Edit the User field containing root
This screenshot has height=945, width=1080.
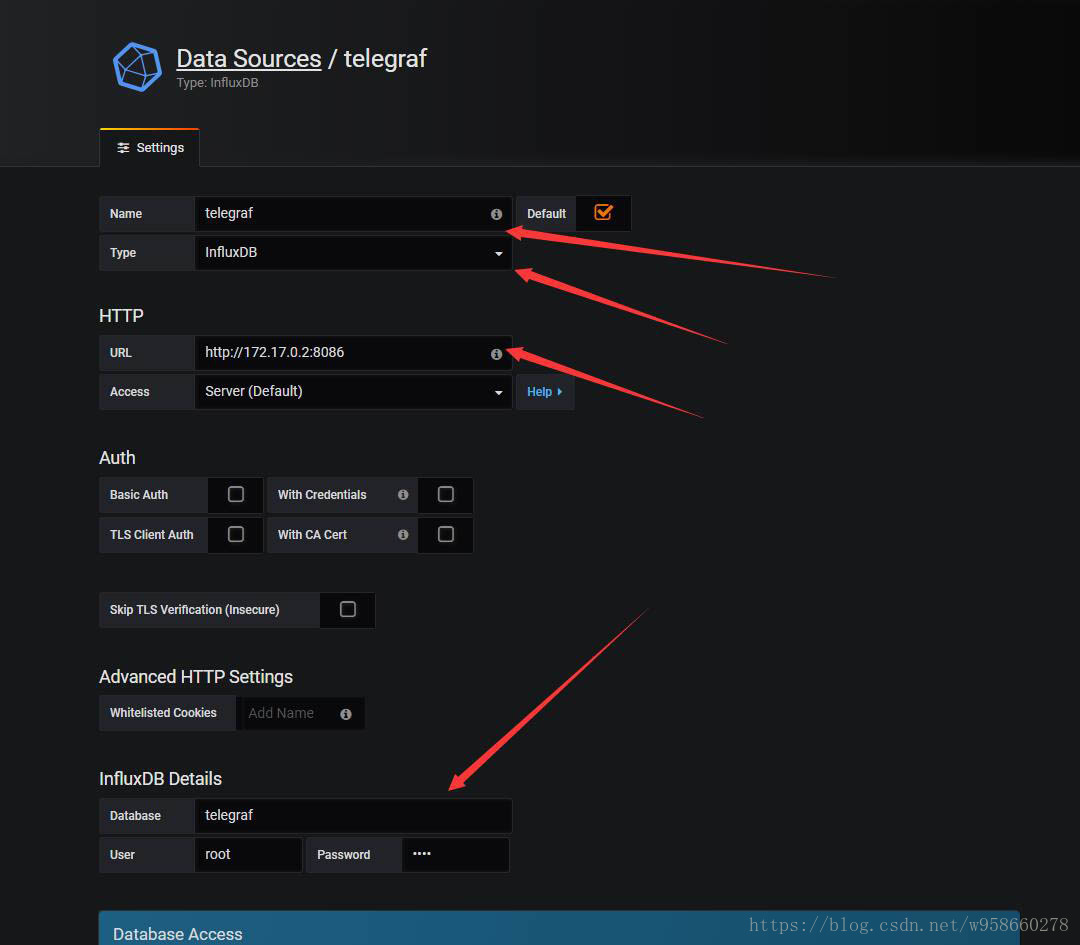click(x=249, y=855)
